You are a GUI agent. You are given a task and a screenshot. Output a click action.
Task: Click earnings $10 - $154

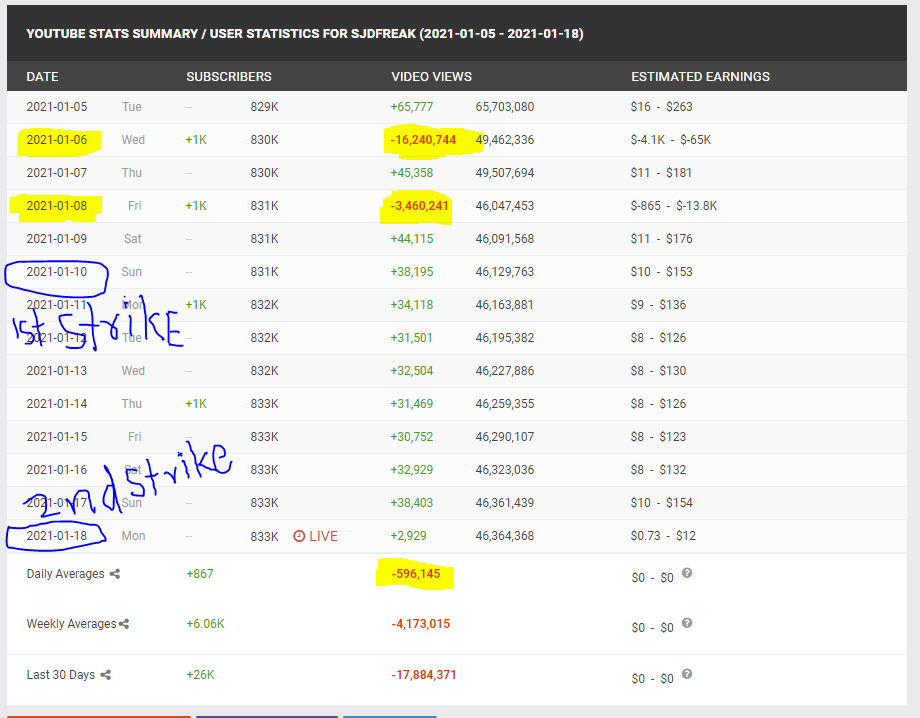(x=661, y=503)
